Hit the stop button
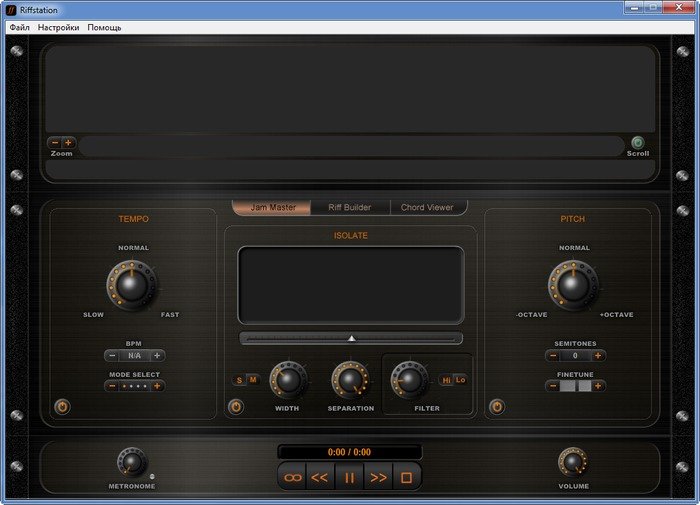The image size is (700, 505). click(x=406, y=478)
